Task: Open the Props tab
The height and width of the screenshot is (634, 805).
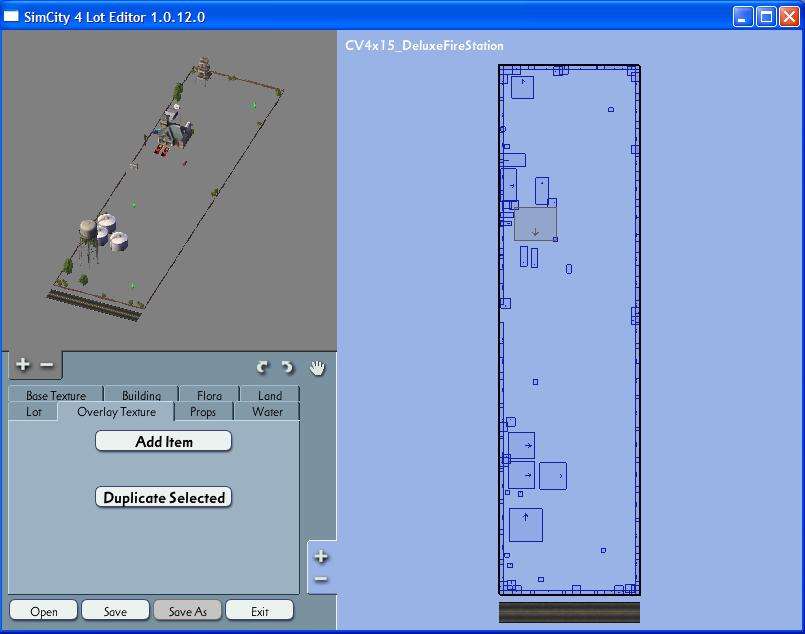Action: click(203, 411)
